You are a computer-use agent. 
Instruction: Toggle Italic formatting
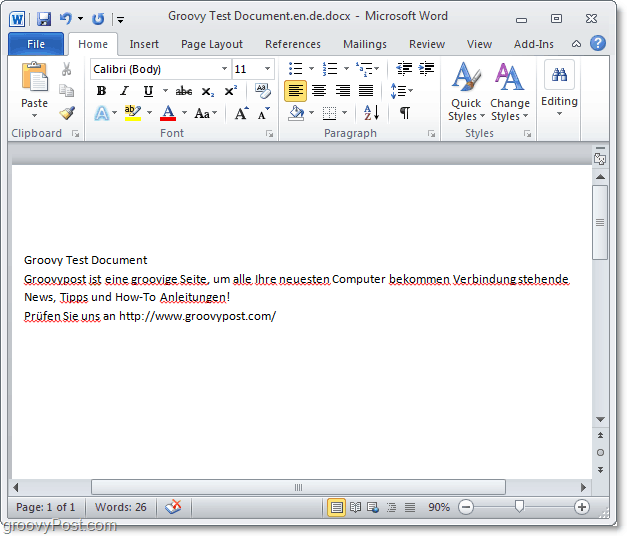(124, 91)
